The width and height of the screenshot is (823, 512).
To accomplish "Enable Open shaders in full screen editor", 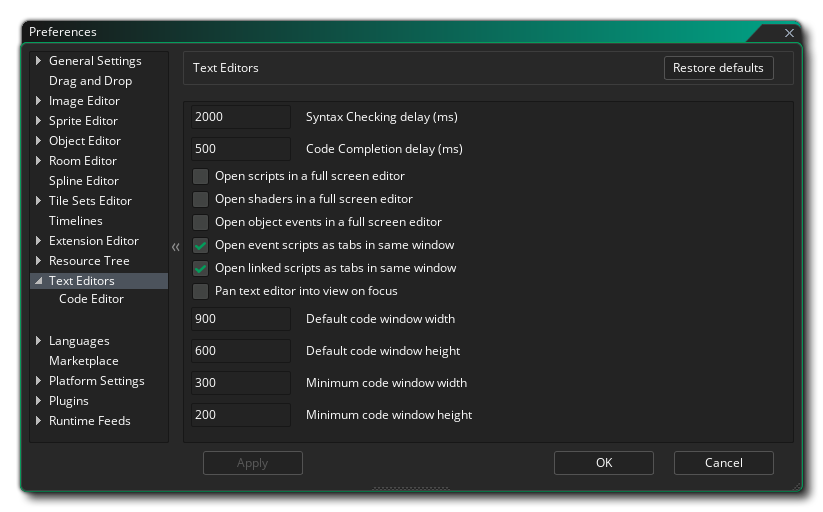I will tap(201, 199).
